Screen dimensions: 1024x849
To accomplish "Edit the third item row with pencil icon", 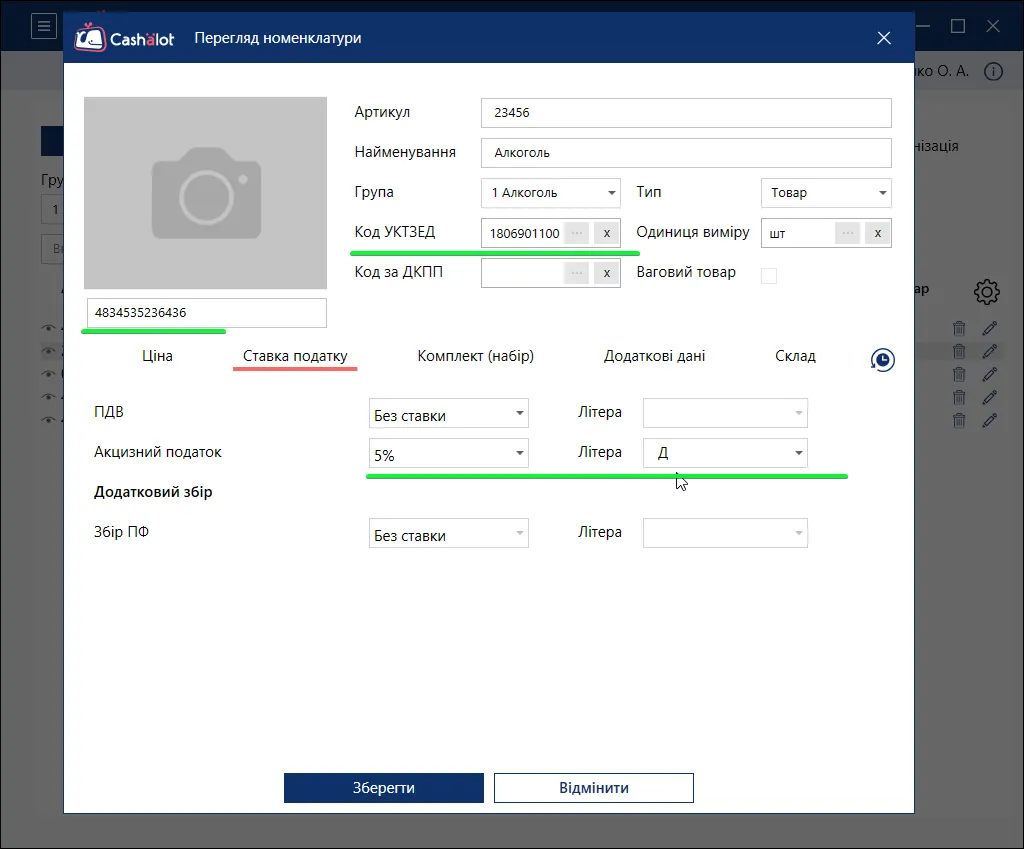I will 989,374.
